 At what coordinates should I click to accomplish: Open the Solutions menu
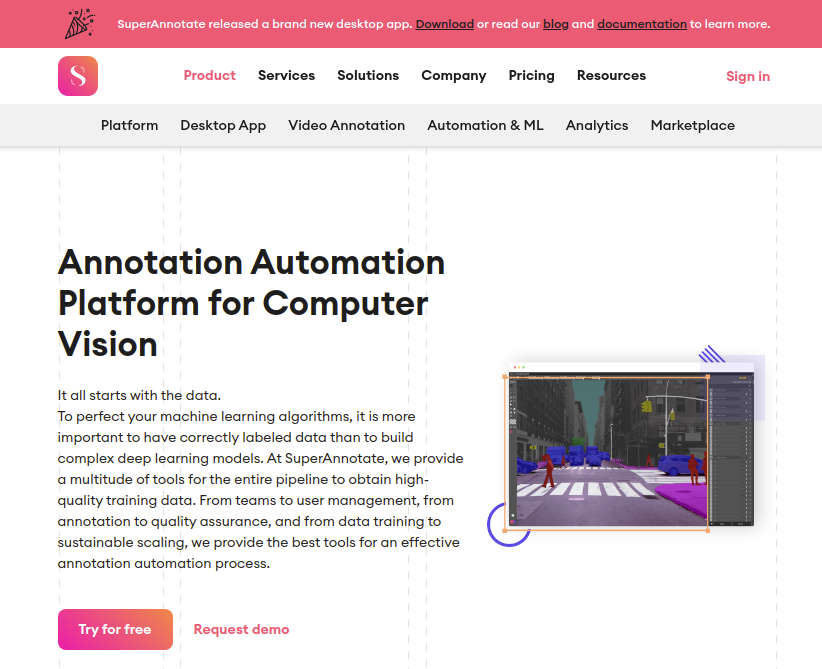point(368,75)
